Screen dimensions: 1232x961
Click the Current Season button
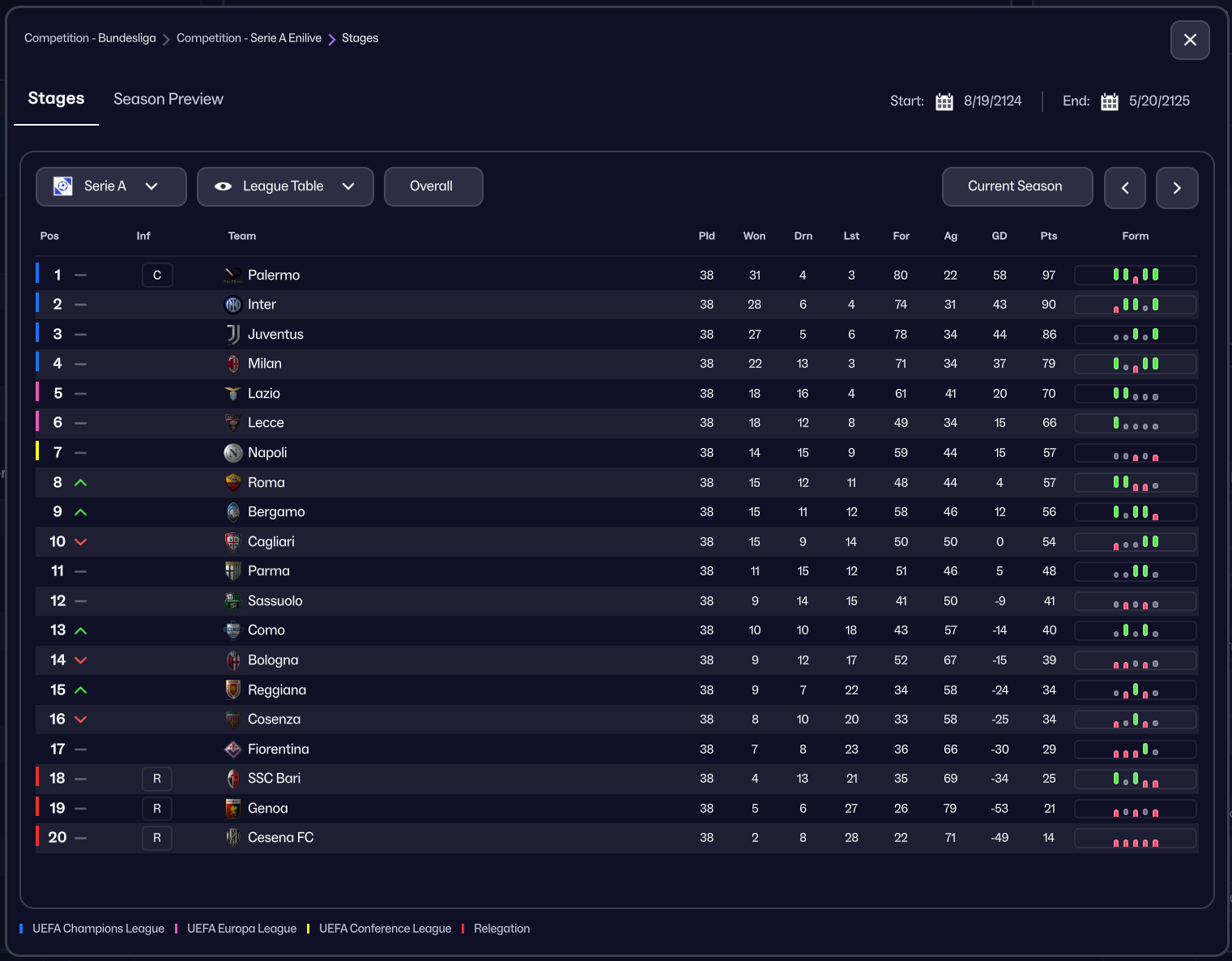(1017, 186)
